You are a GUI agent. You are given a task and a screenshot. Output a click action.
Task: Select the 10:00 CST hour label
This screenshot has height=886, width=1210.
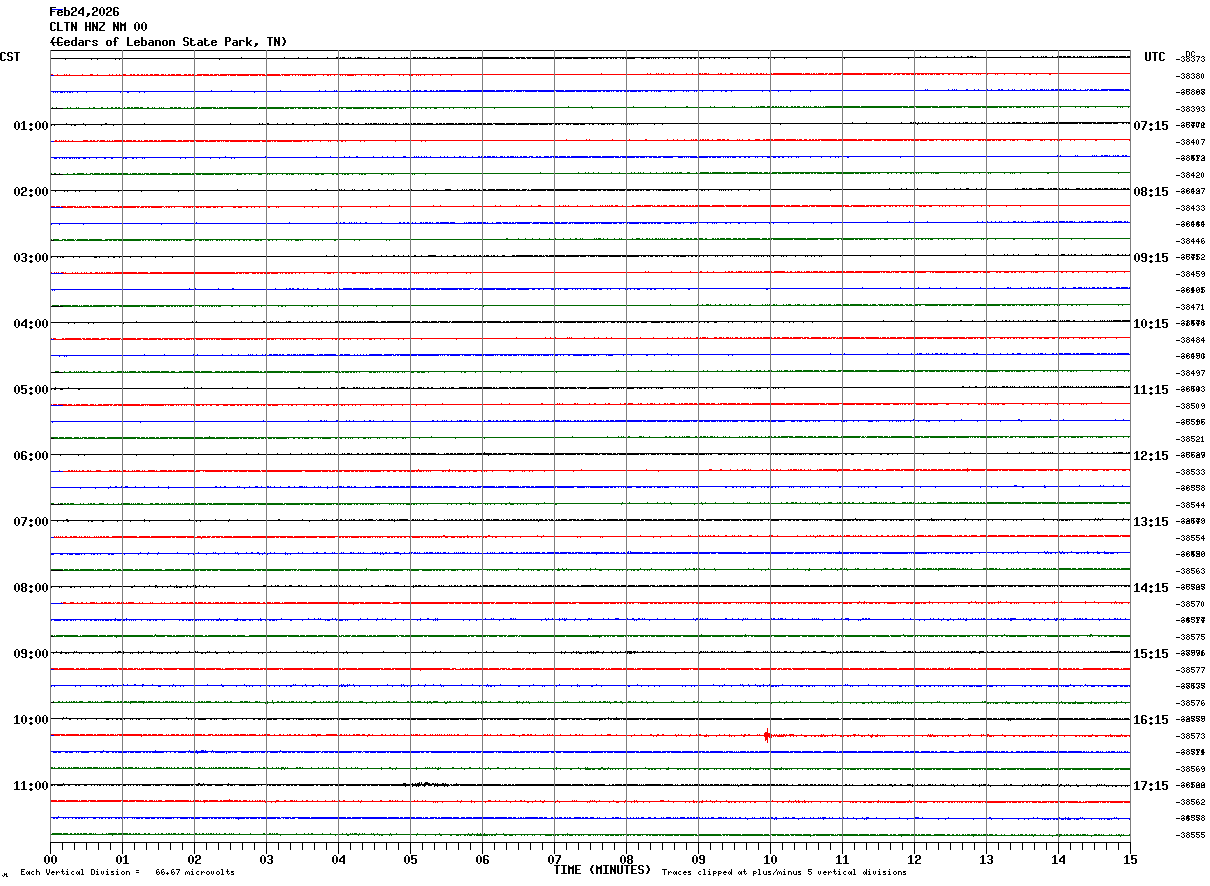31,720
